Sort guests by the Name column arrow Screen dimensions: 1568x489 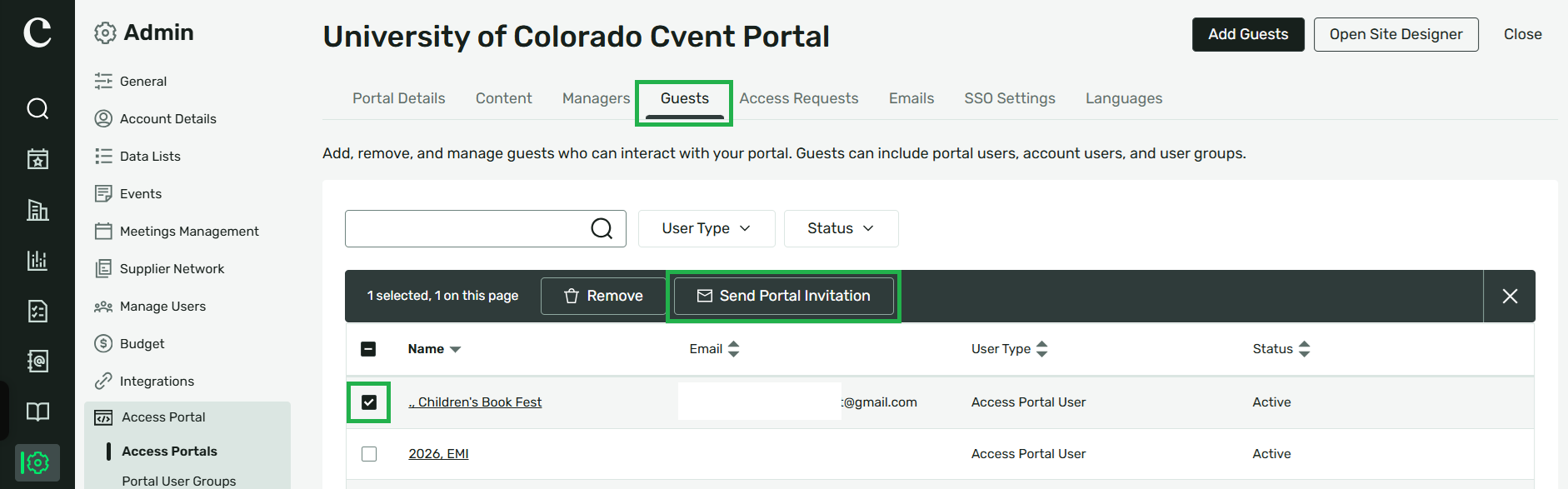tap(455, 350)
